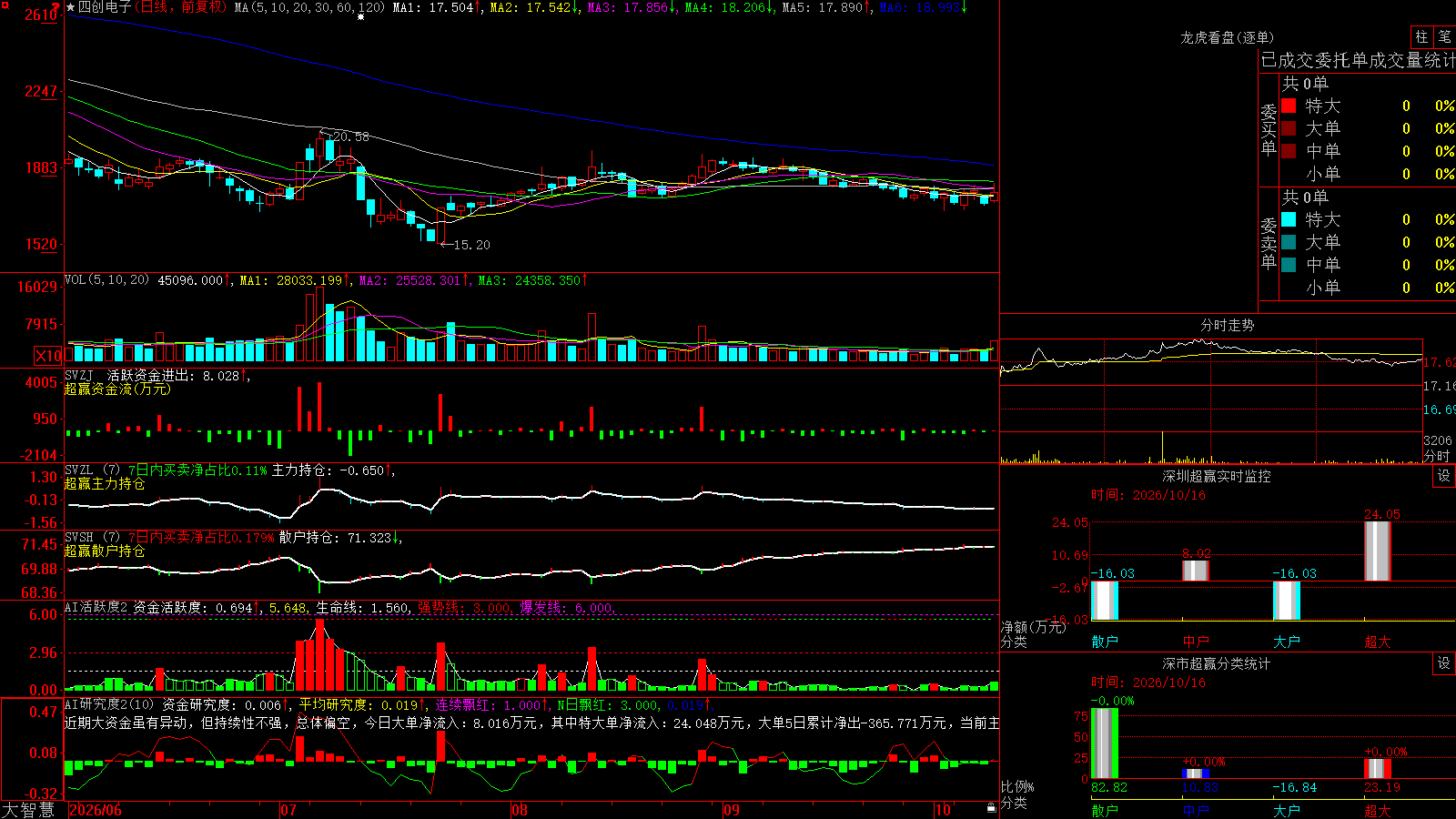Screen dimensions: 1456x819
Task: Click the cyan 特大 sell-order color swatch
Action: (x=1289, y=219)
